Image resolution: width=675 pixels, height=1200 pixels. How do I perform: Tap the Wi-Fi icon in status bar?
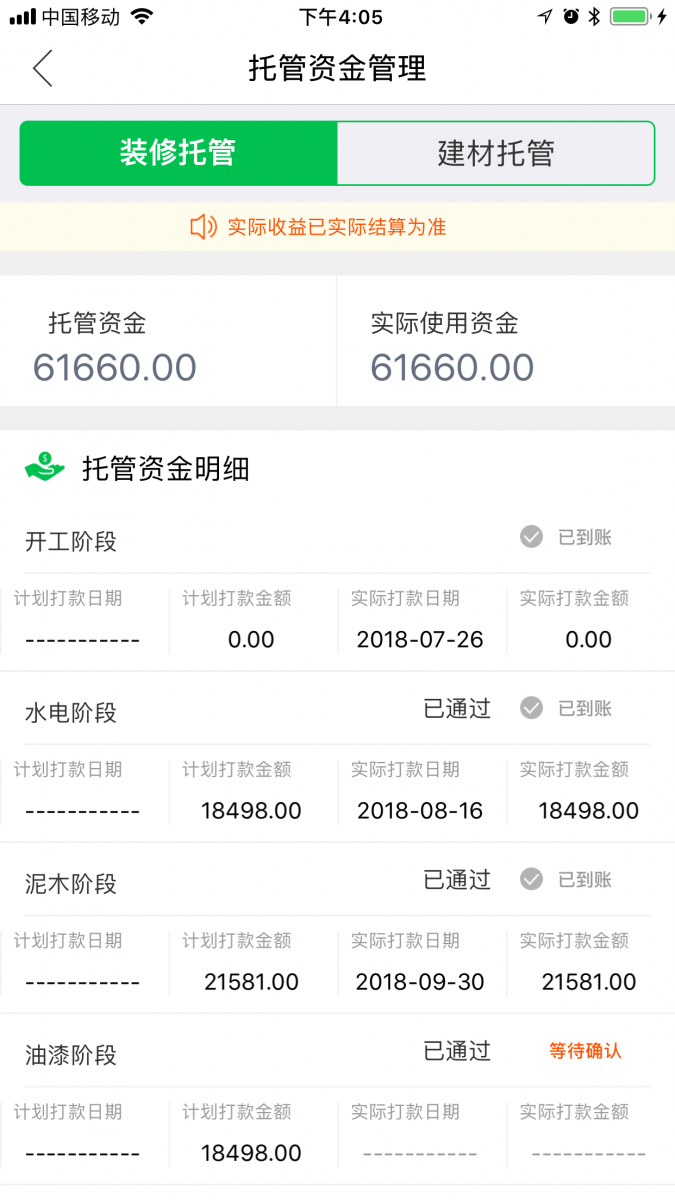142,16
